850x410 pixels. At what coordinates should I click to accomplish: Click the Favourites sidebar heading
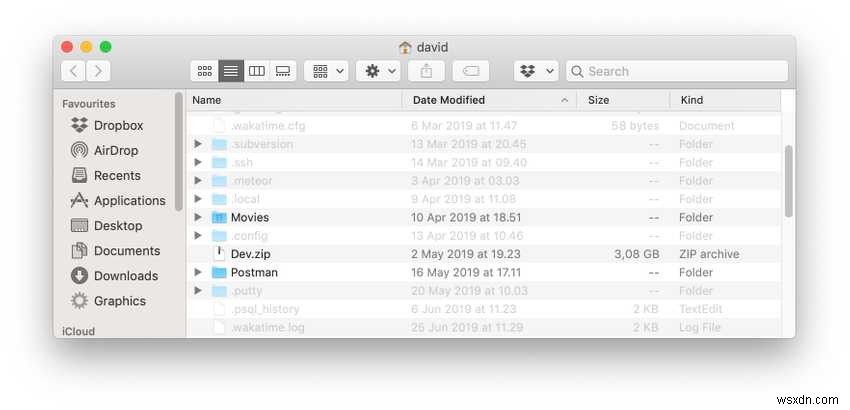coord(89,104)
